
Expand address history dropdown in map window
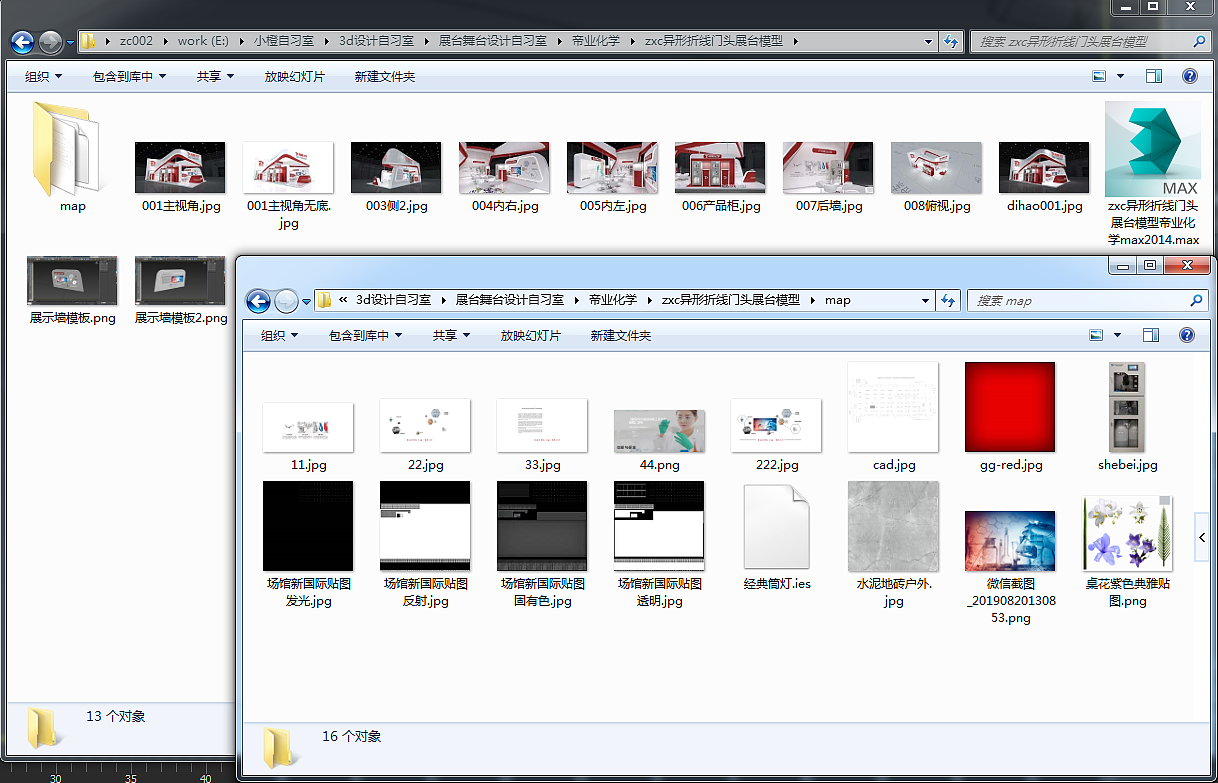click(926, 300)
